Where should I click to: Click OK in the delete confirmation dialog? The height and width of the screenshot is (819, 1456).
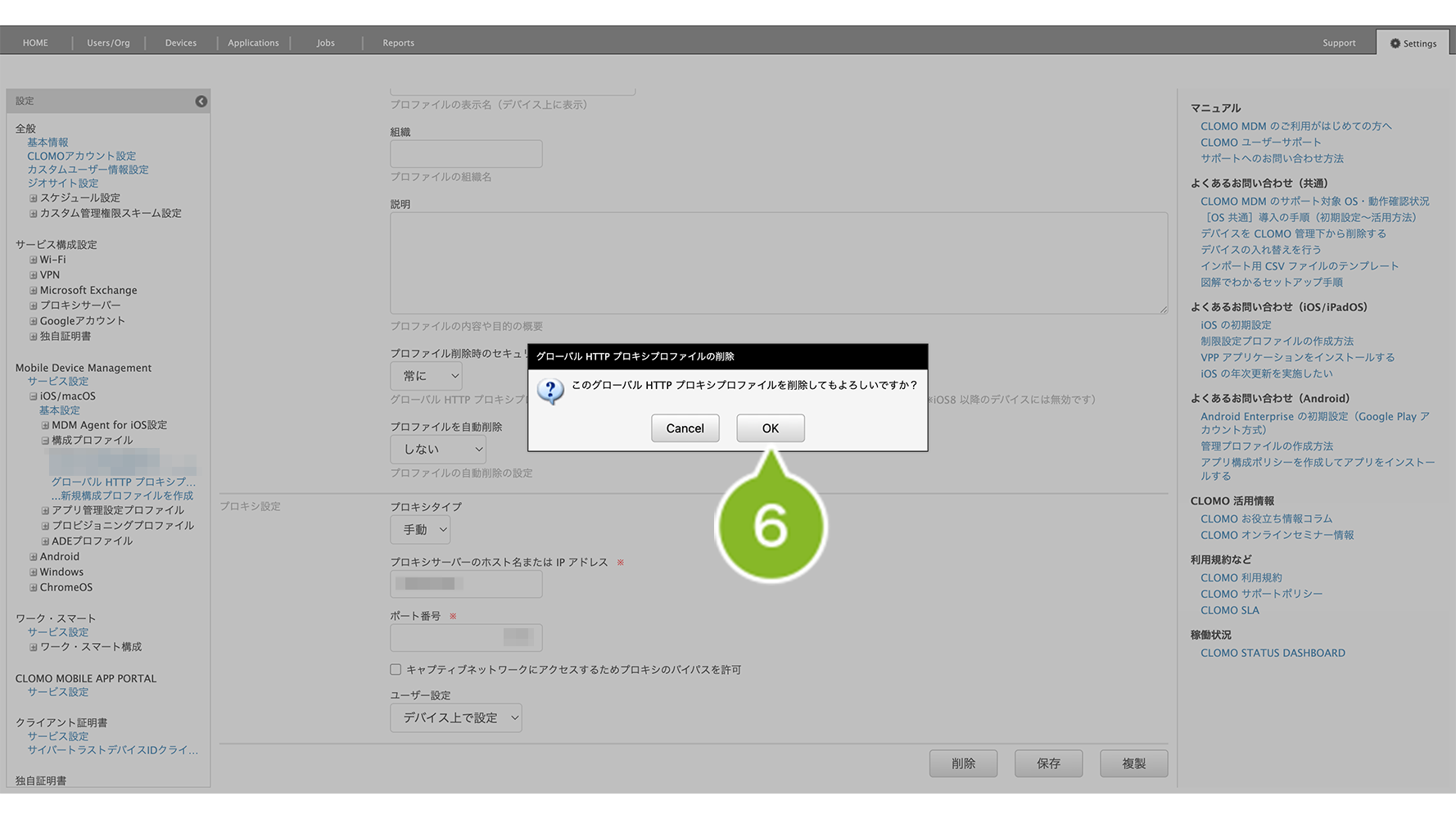pos(770,428)
